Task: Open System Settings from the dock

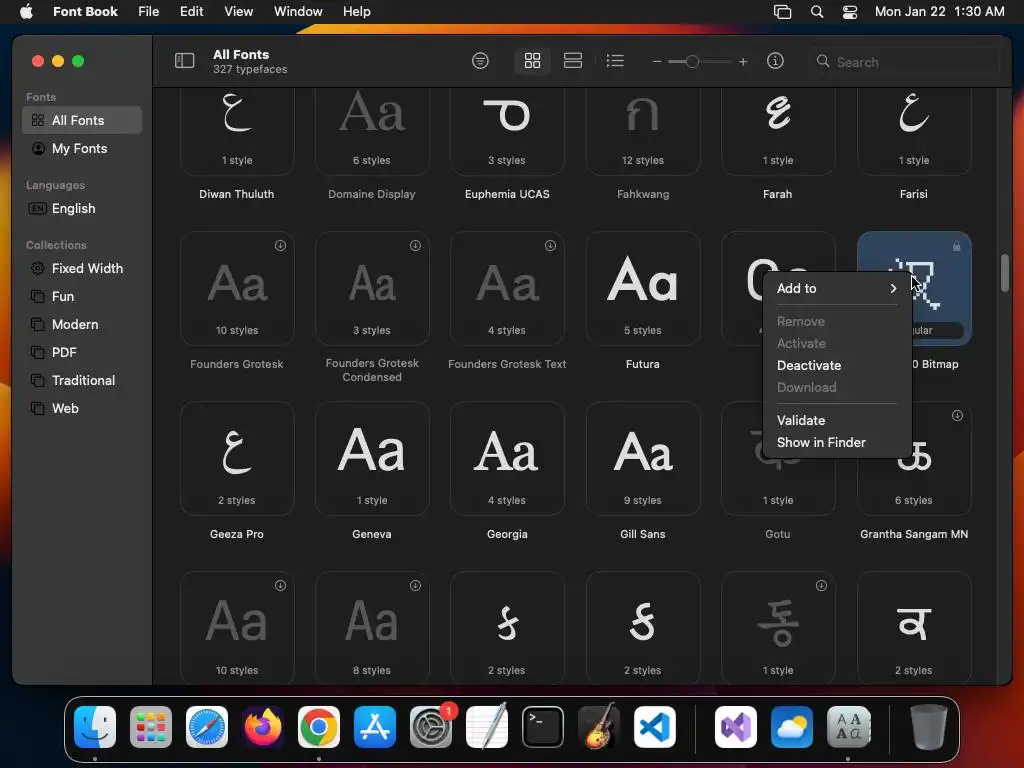Action: click(x=431, y=727)
